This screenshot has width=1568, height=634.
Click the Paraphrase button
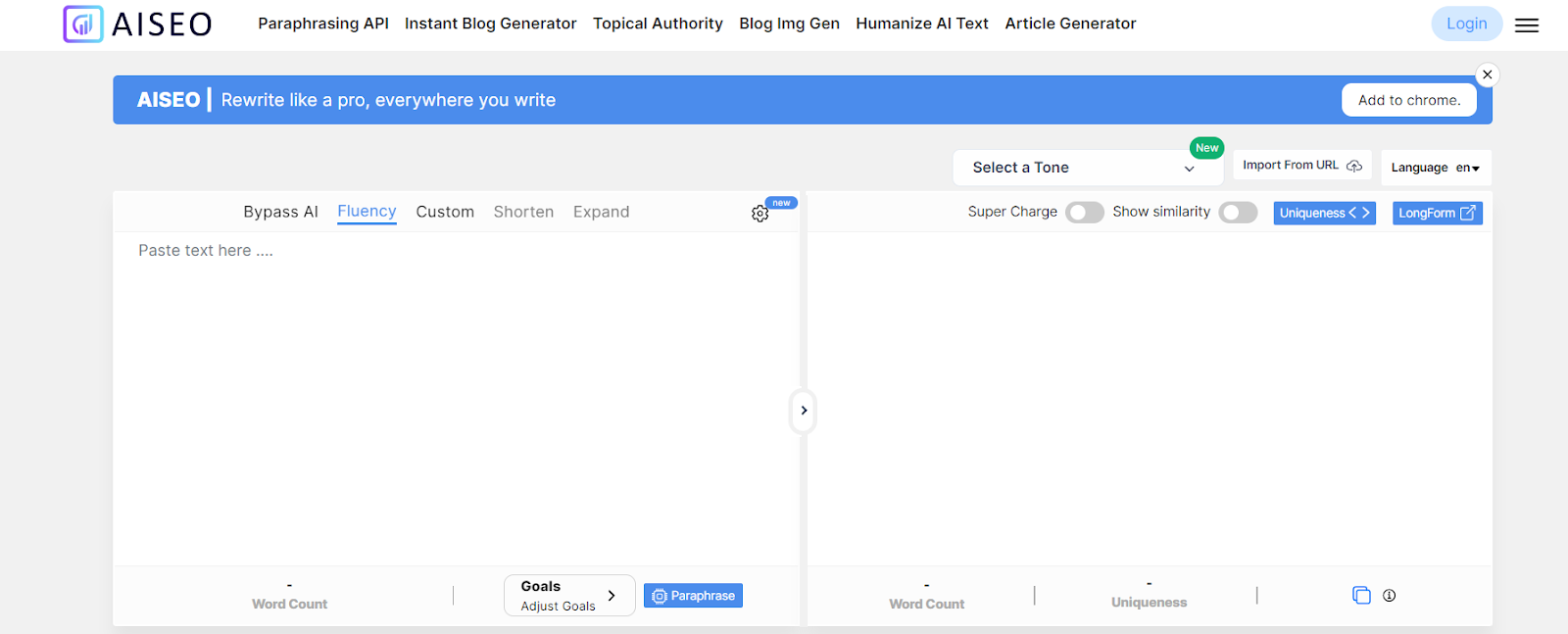[693, 596]
